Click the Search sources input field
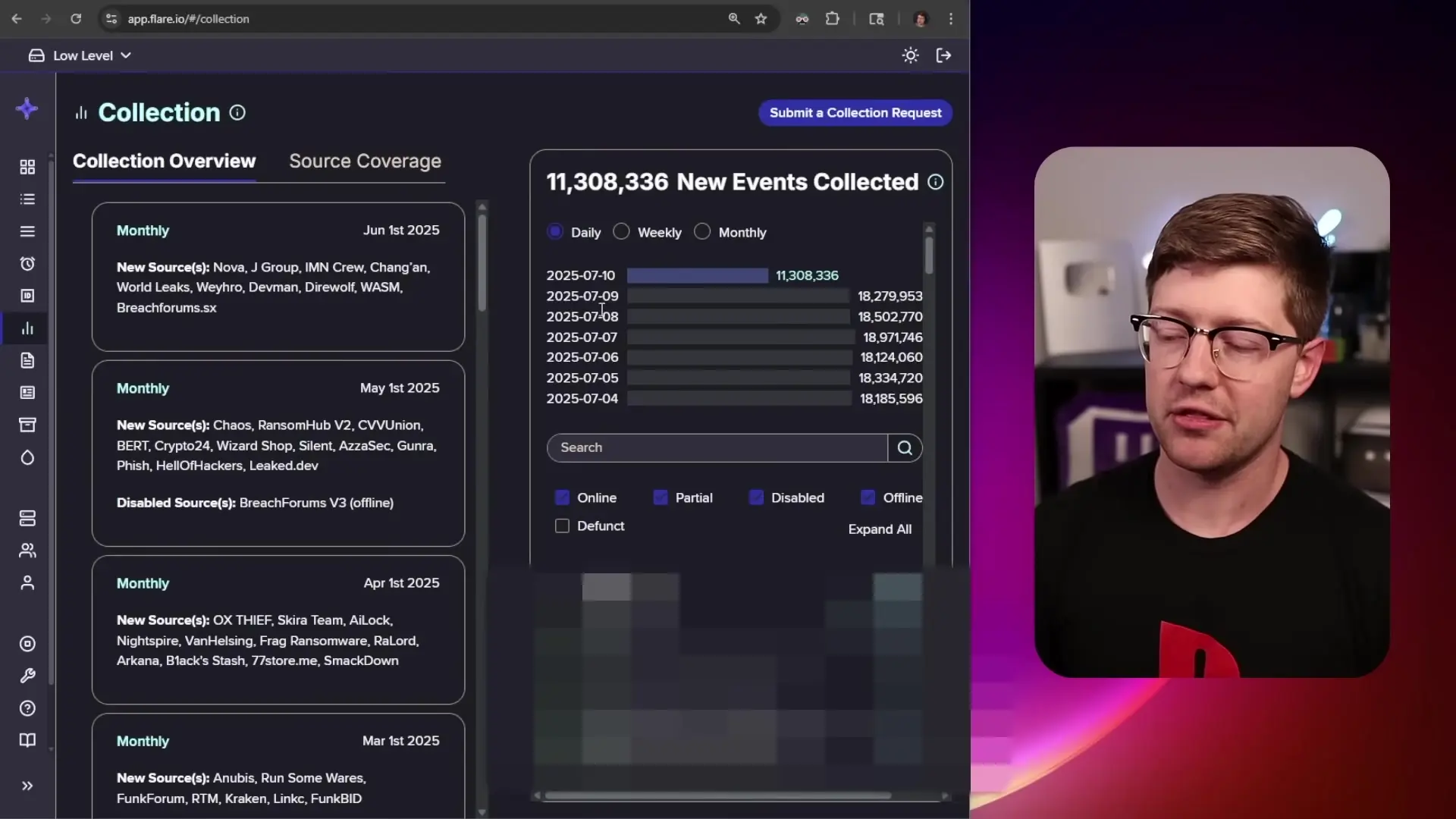This screenshot has height=819, width=1456. click(x=717, y=448)
